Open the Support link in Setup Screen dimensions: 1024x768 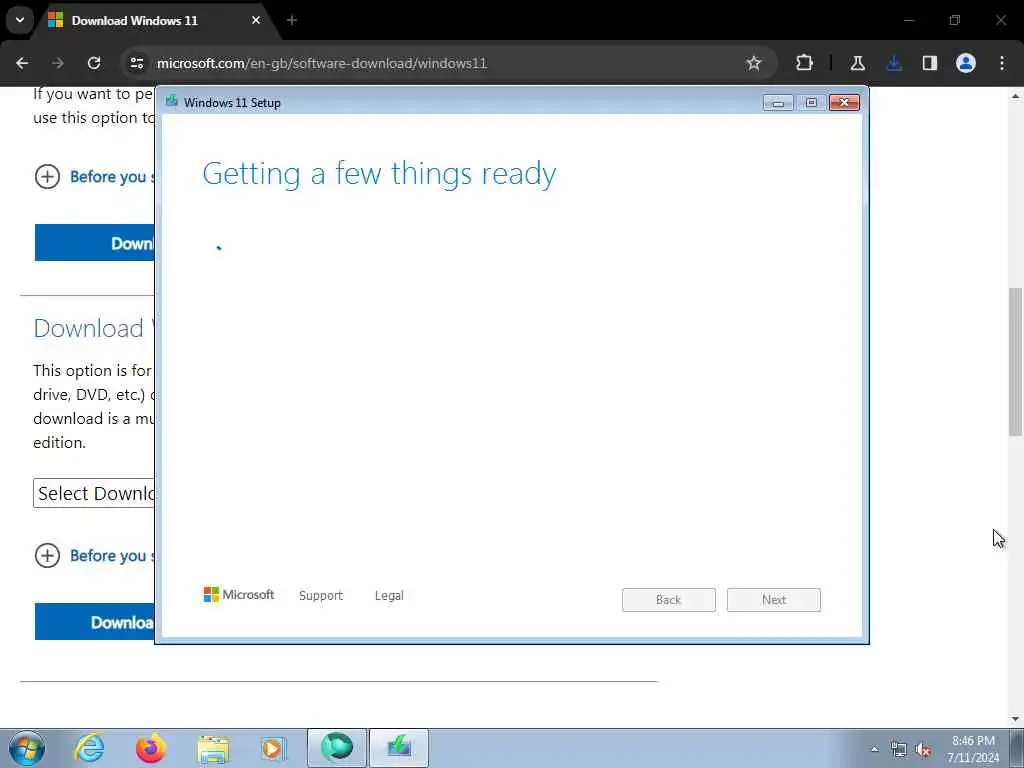(x=321, y=596)
